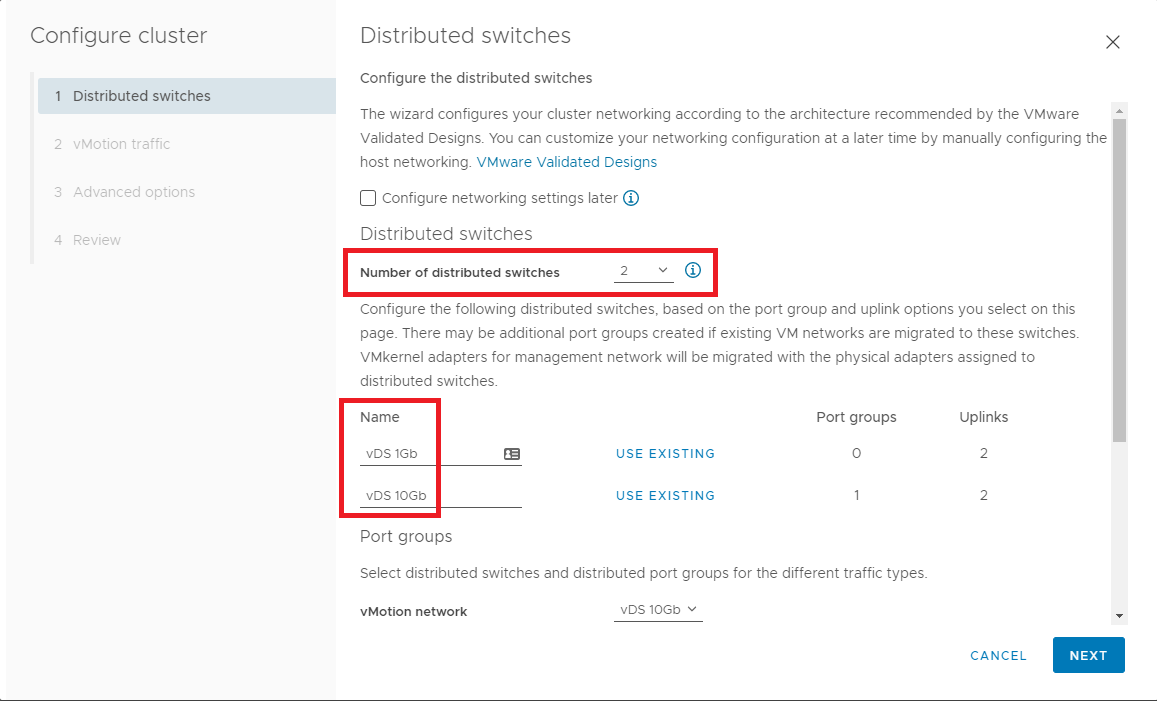Click the scrollbar up arrow

tap(1119, 110)
